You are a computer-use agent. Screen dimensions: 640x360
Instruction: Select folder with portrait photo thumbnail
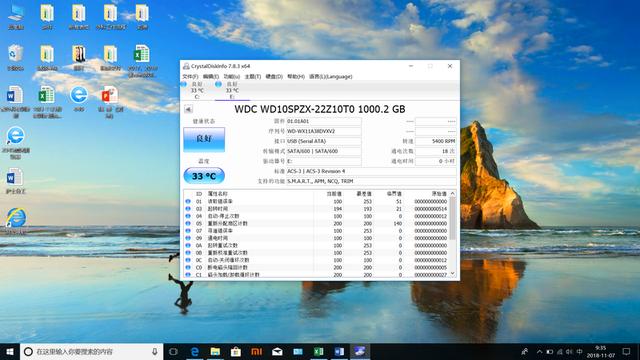78,58
